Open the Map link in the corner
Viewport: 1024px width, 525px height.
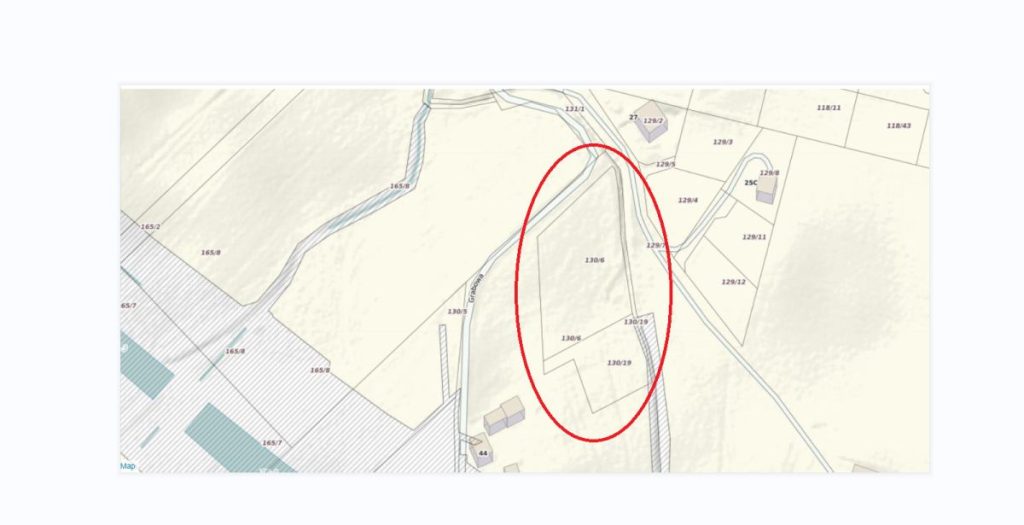pos(127,466)
